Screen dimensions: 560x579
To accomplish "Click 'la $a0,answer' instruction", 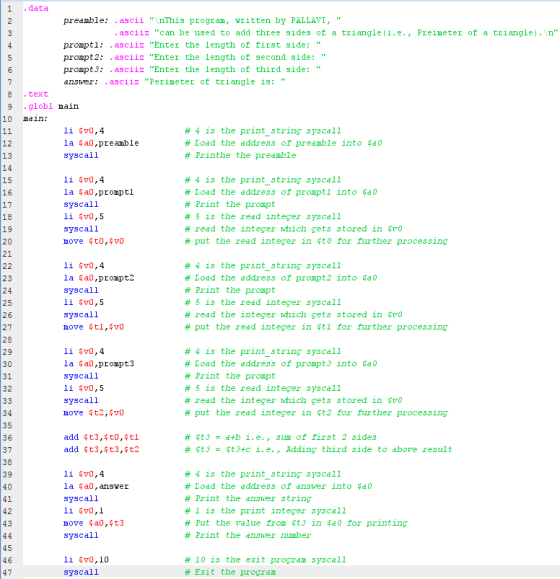I will [x=96, y=486].
